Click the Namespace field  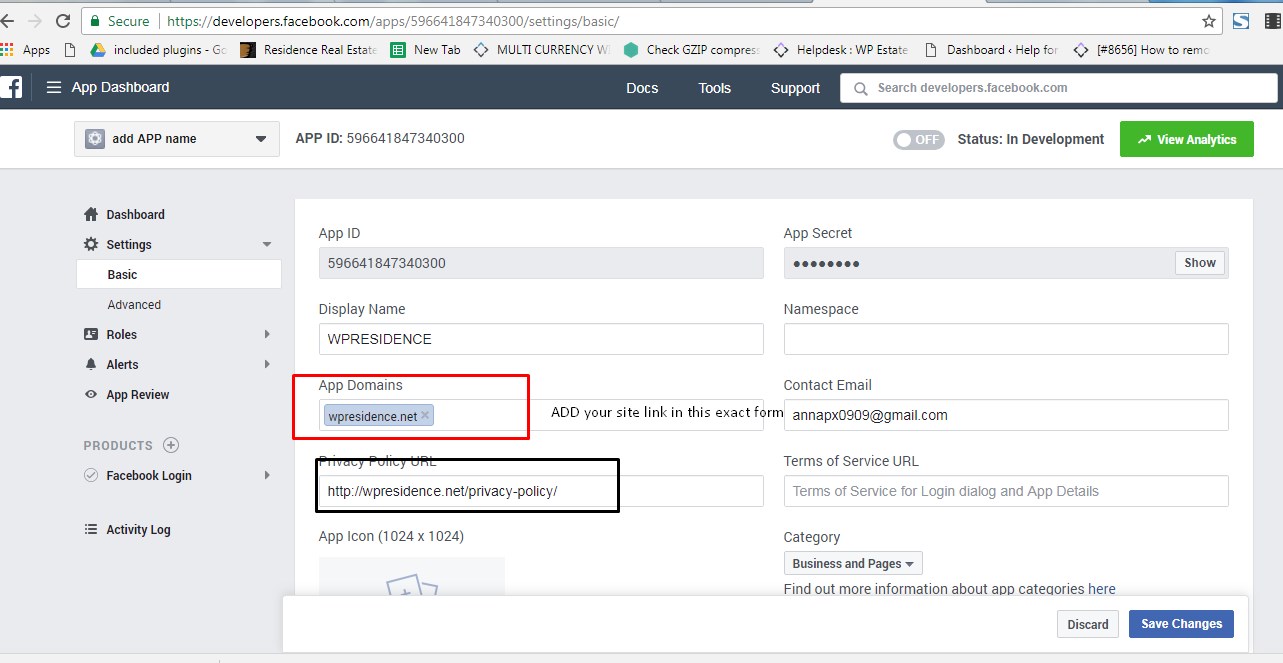[x=1006, y=339]
